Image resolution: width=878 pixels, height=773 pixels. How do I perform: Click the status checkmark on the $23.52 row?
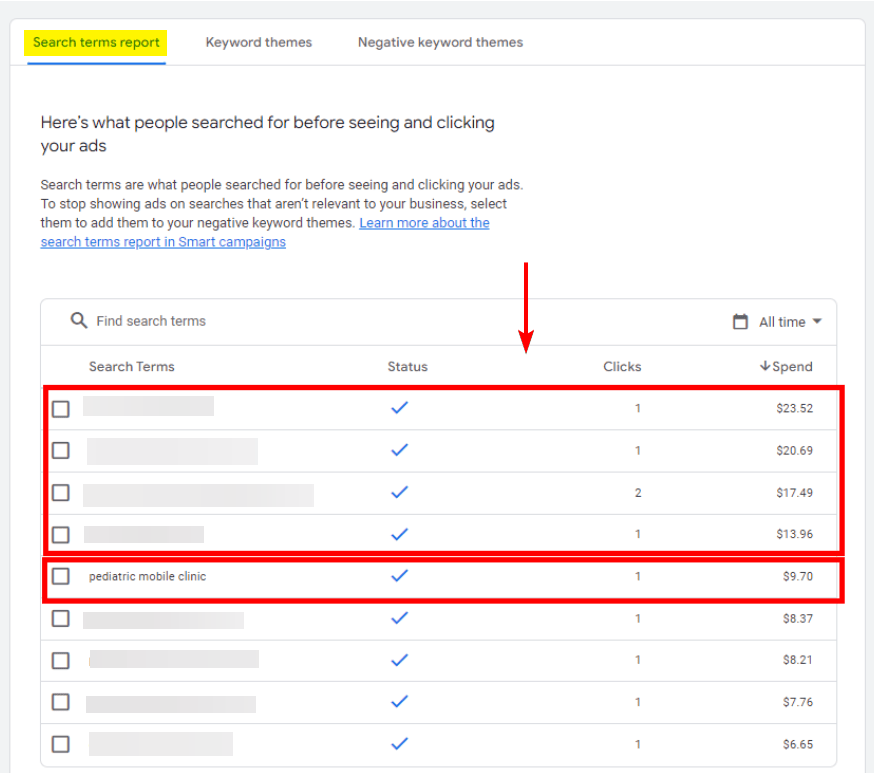pyautogui.click(x=399, y=408)
